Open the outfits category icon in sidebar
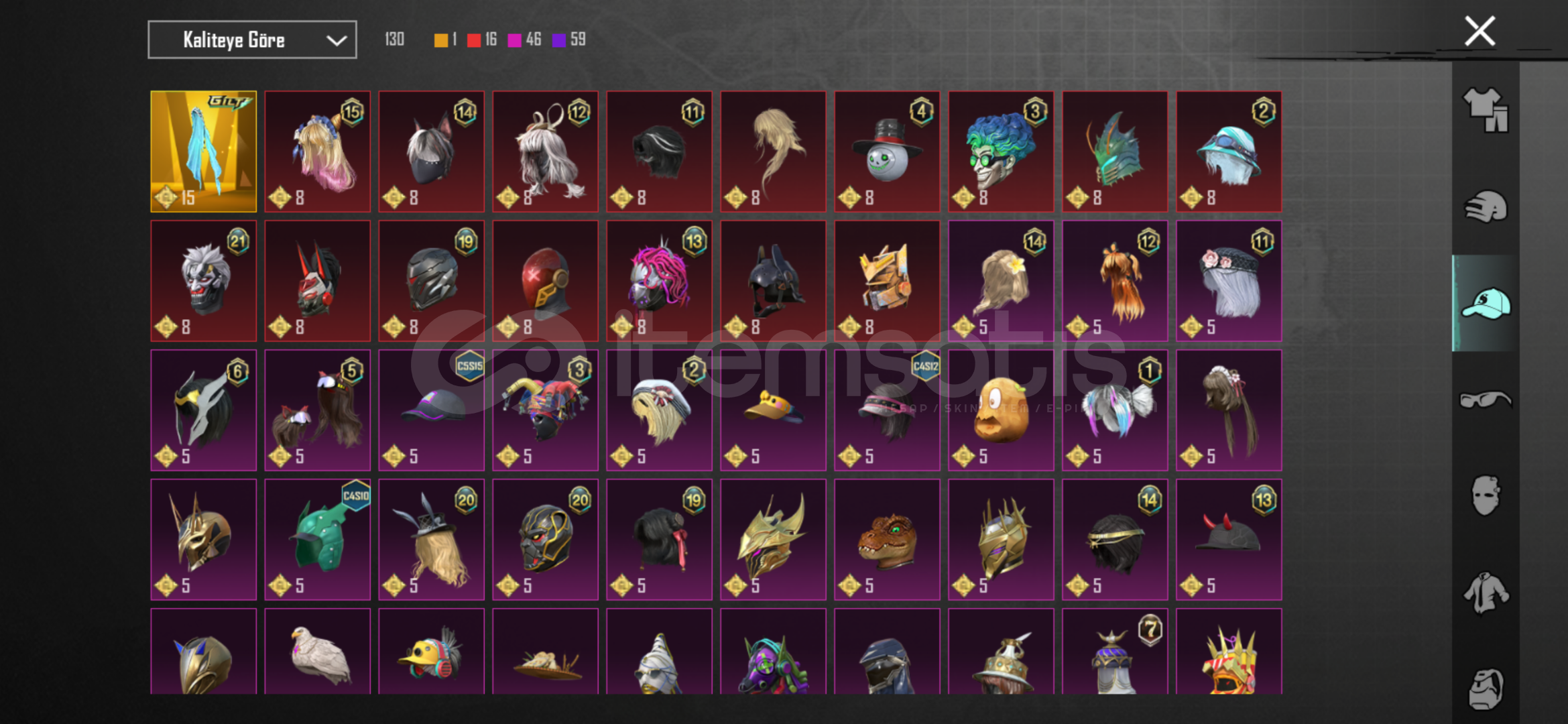1568x724 pixels. [x=1486, y=110]
